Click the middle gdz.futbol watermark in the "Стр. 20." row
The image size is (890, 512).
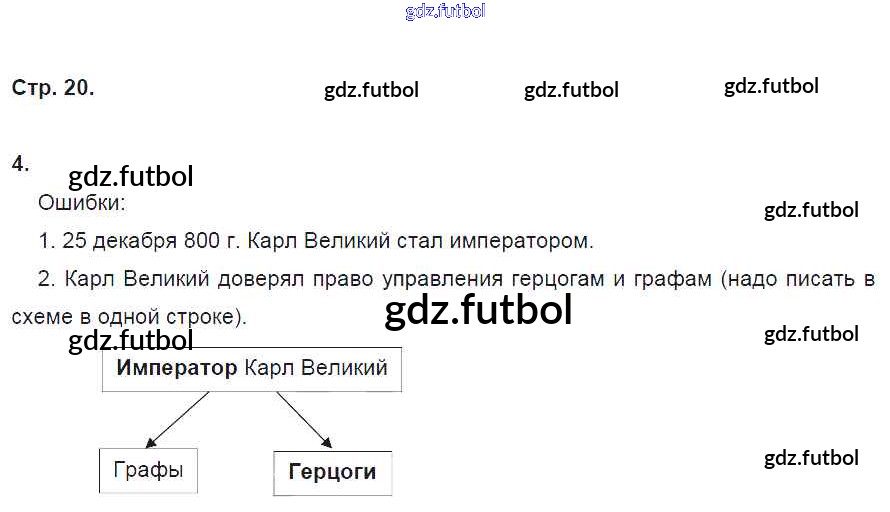point(571,90)
